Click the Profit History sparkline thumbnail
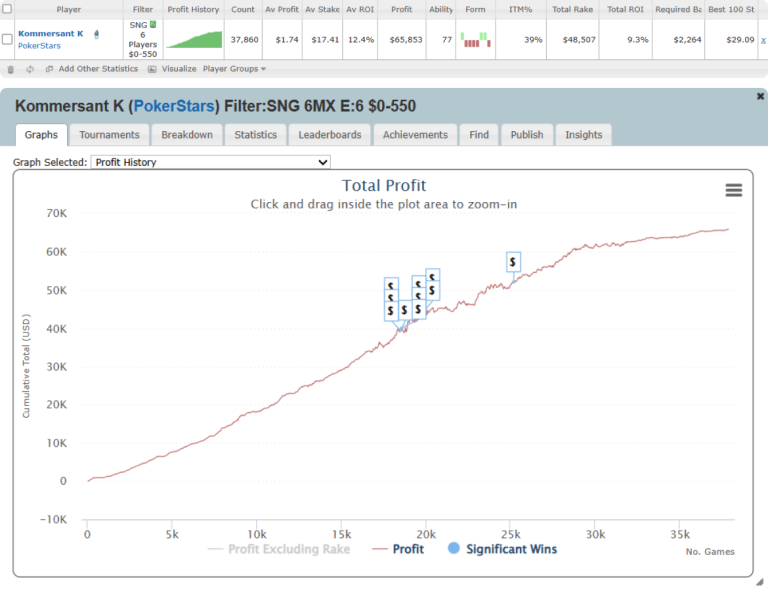Image resolution: width=768 pixels, height=591 pixels. pos(193,39)
